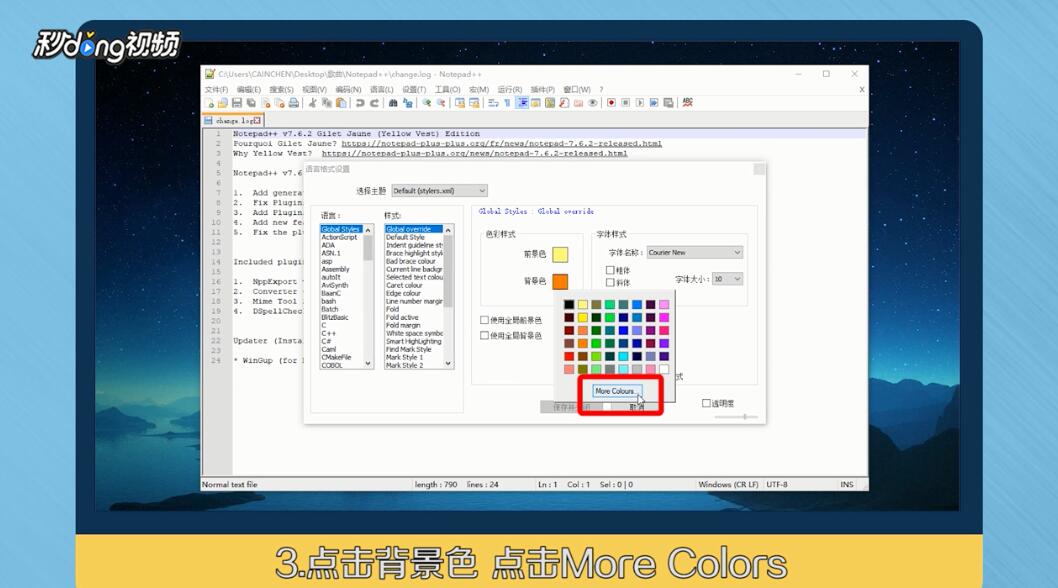The width and height of the screenshot is (1058, 588).
Task: Open the font size dropdown showing 10
Action: (x=727, y=279)
